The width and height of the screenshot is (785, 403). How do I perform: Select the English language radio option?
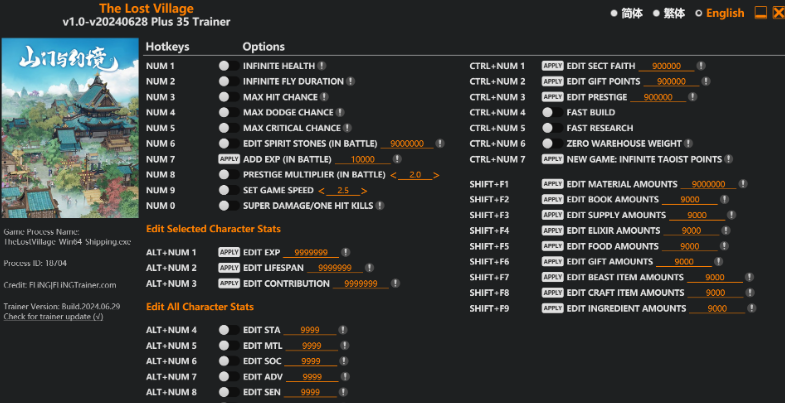[701, 13]
